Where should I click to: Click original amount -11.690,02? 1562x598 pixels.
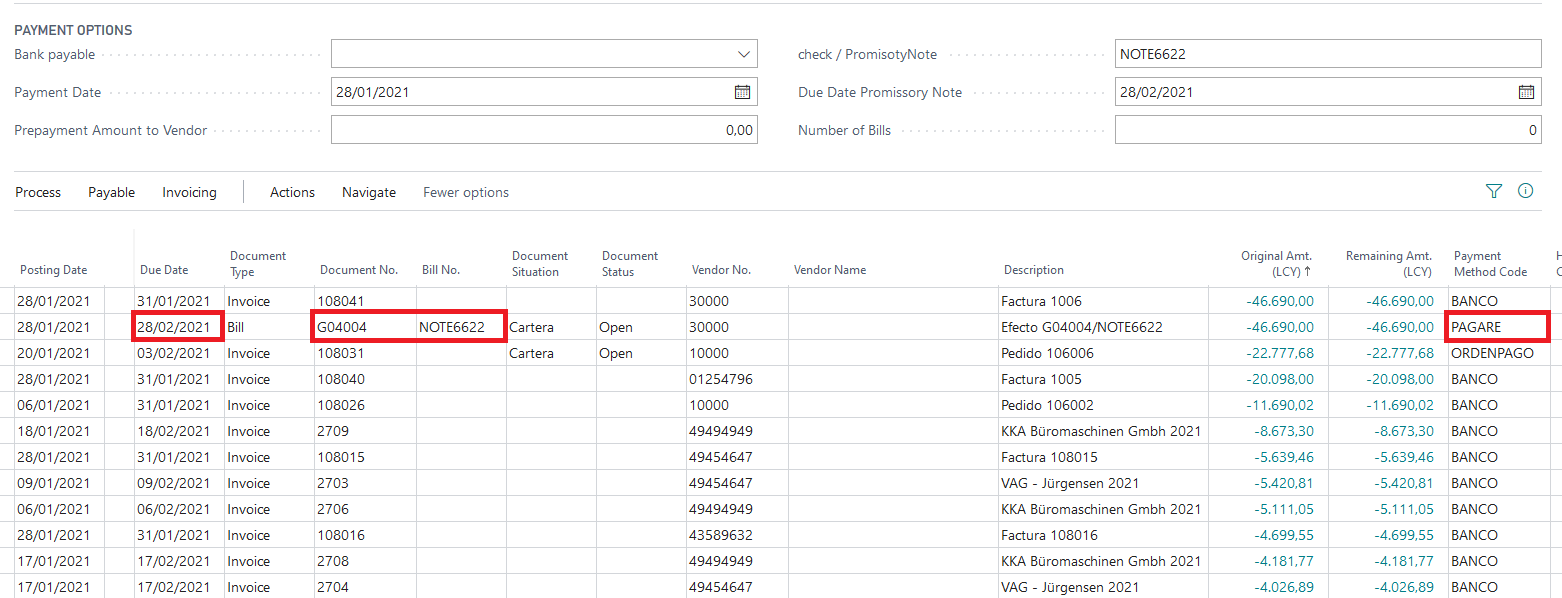point(1281,405)
